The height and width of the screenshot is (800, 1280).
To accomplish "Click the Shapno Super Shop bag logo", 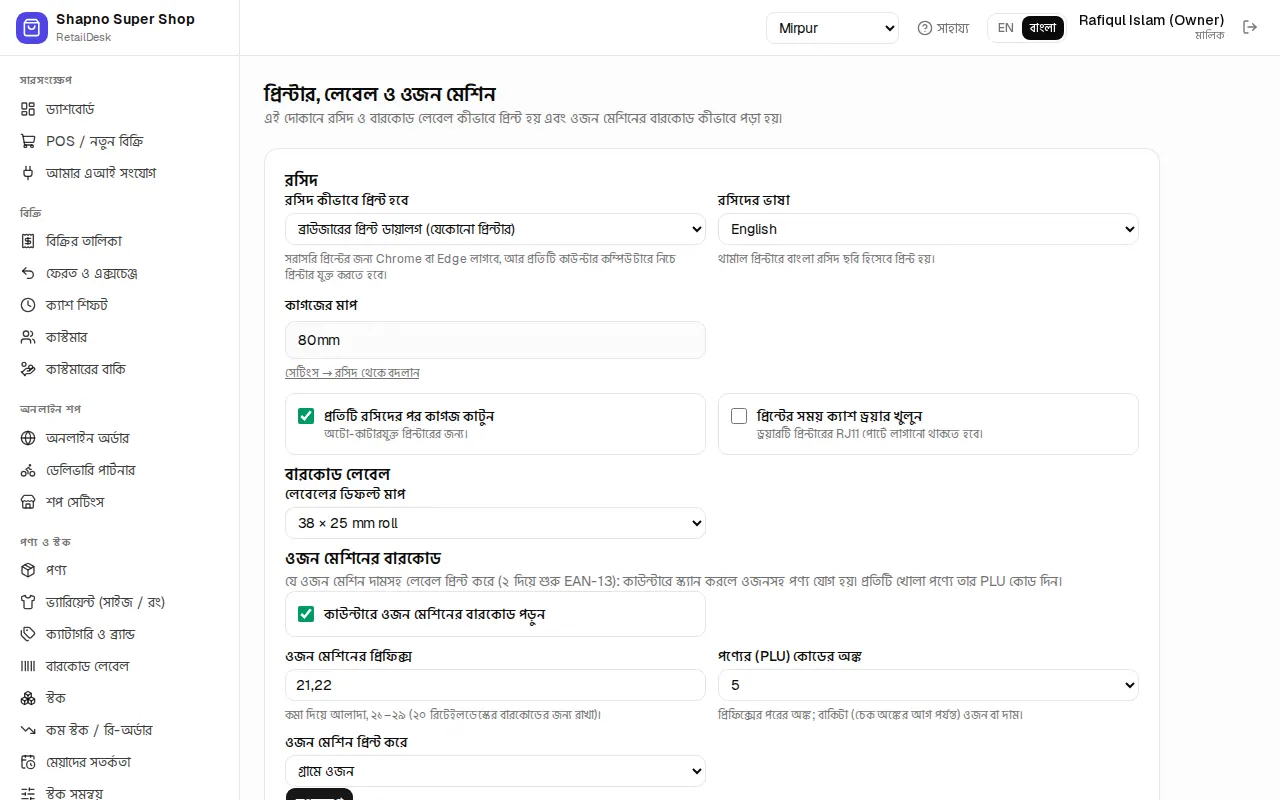I will (x=32, y=28).
